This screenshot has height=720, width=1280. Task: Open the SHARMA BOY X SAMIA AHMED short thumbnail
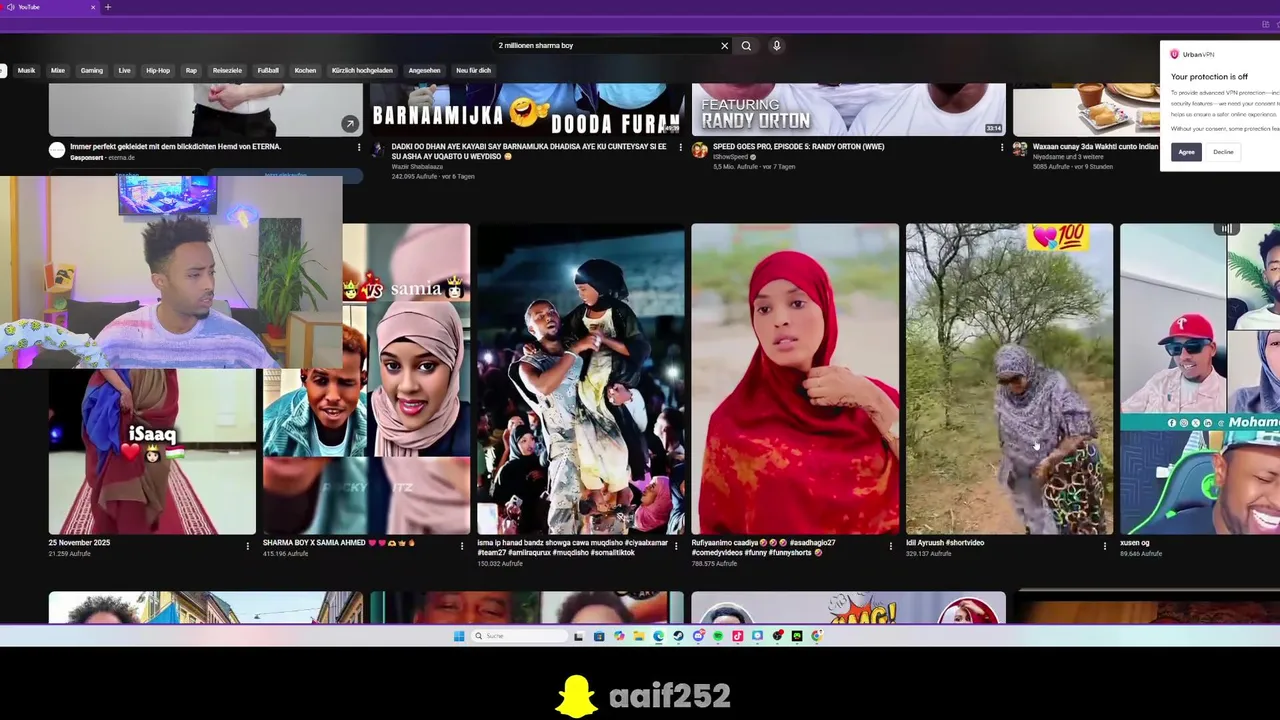[367, 379]
